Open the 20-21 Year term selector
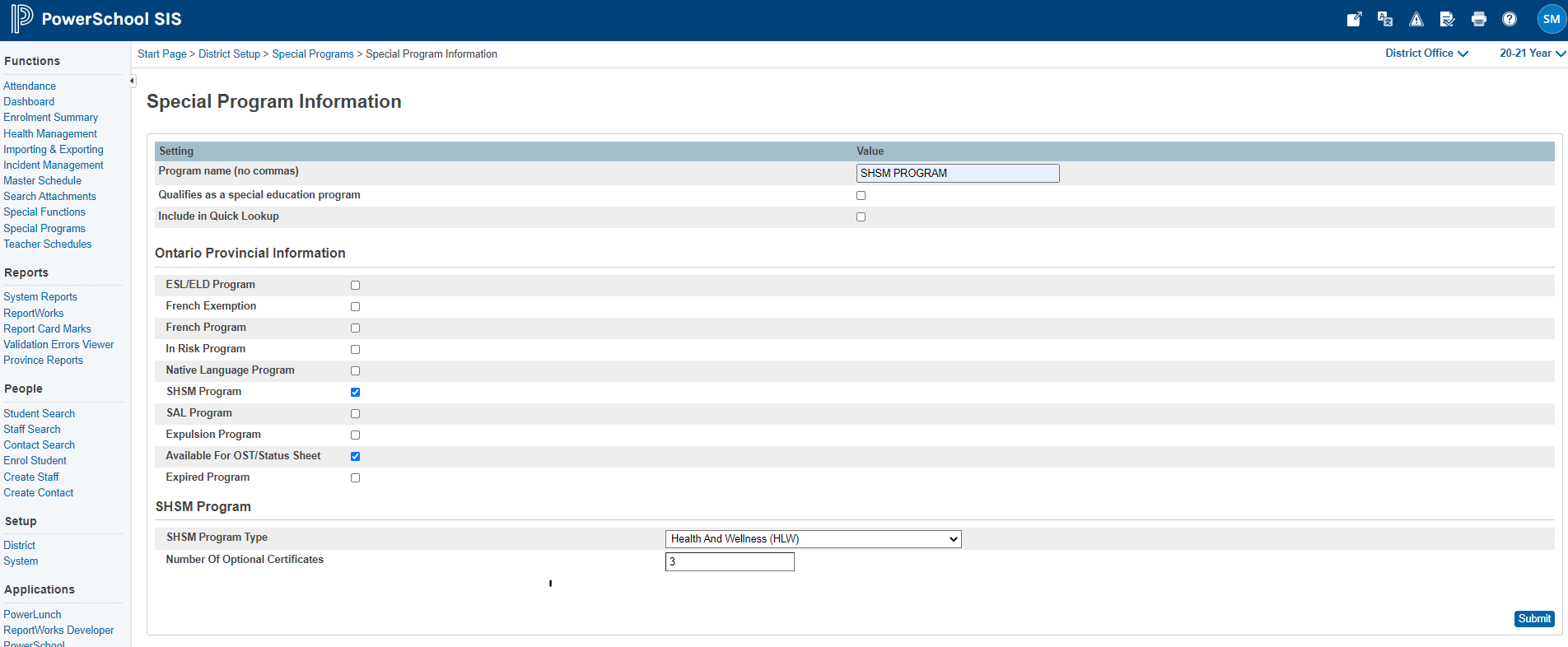1568x647 pixels. [1532, 54]
